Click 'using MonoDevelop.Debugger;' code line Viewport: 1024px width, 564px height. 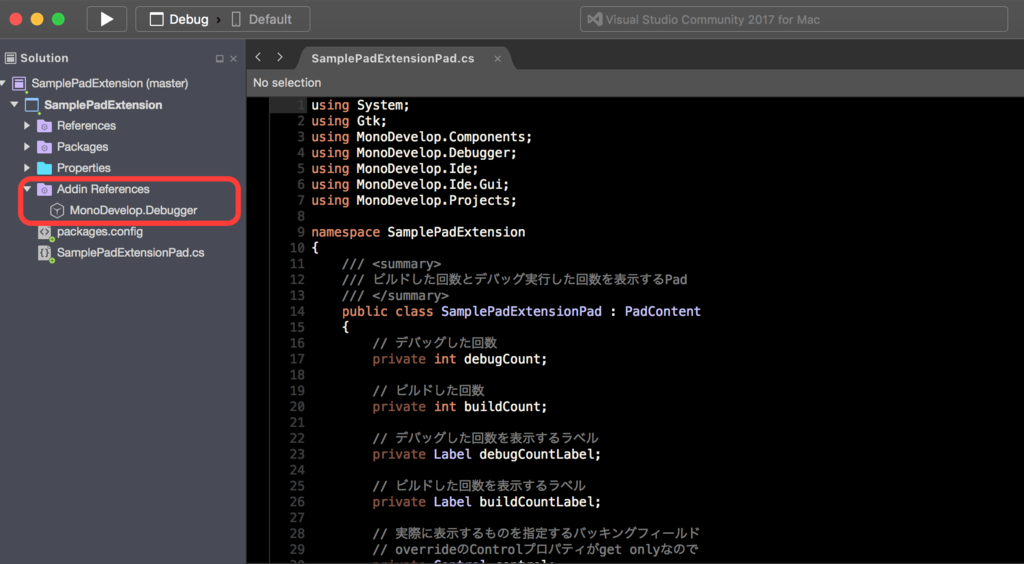(414, 153)
